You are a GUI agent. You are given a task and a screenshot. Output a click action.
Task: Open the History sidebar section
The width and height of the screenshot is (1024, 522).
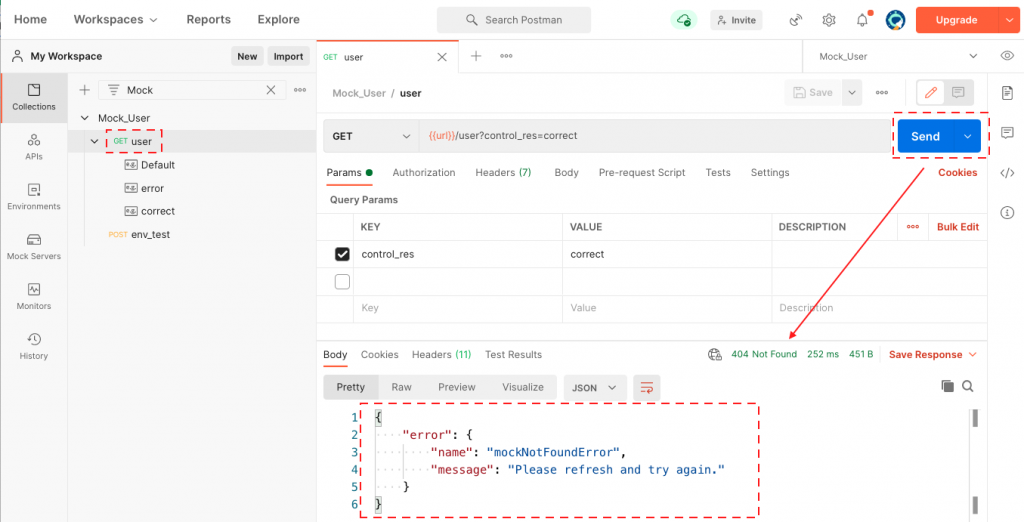(34, 346)
